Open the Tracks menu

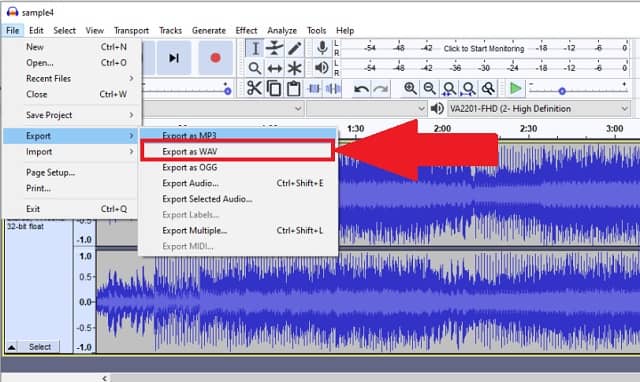170,31
